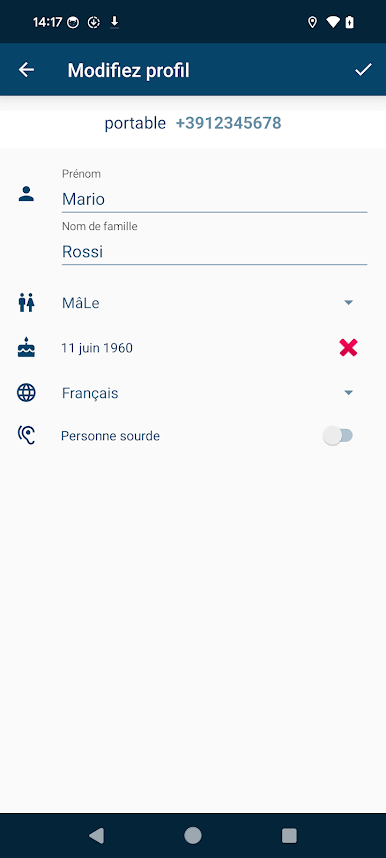
Task: Tap Android home navigation button
Action: pyautogui.click(x=193, y=835)
